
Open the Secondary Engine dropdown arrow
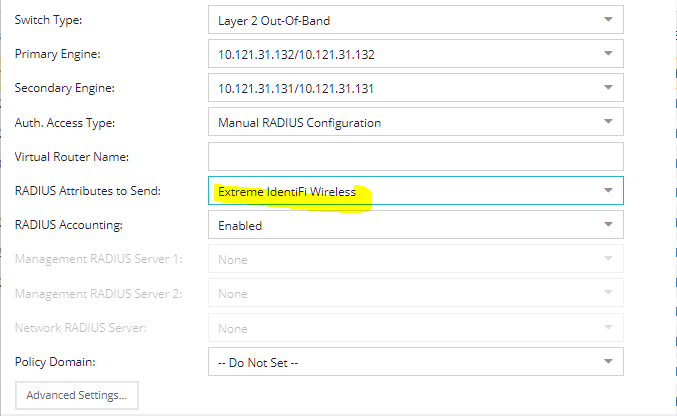coord(608,88)
